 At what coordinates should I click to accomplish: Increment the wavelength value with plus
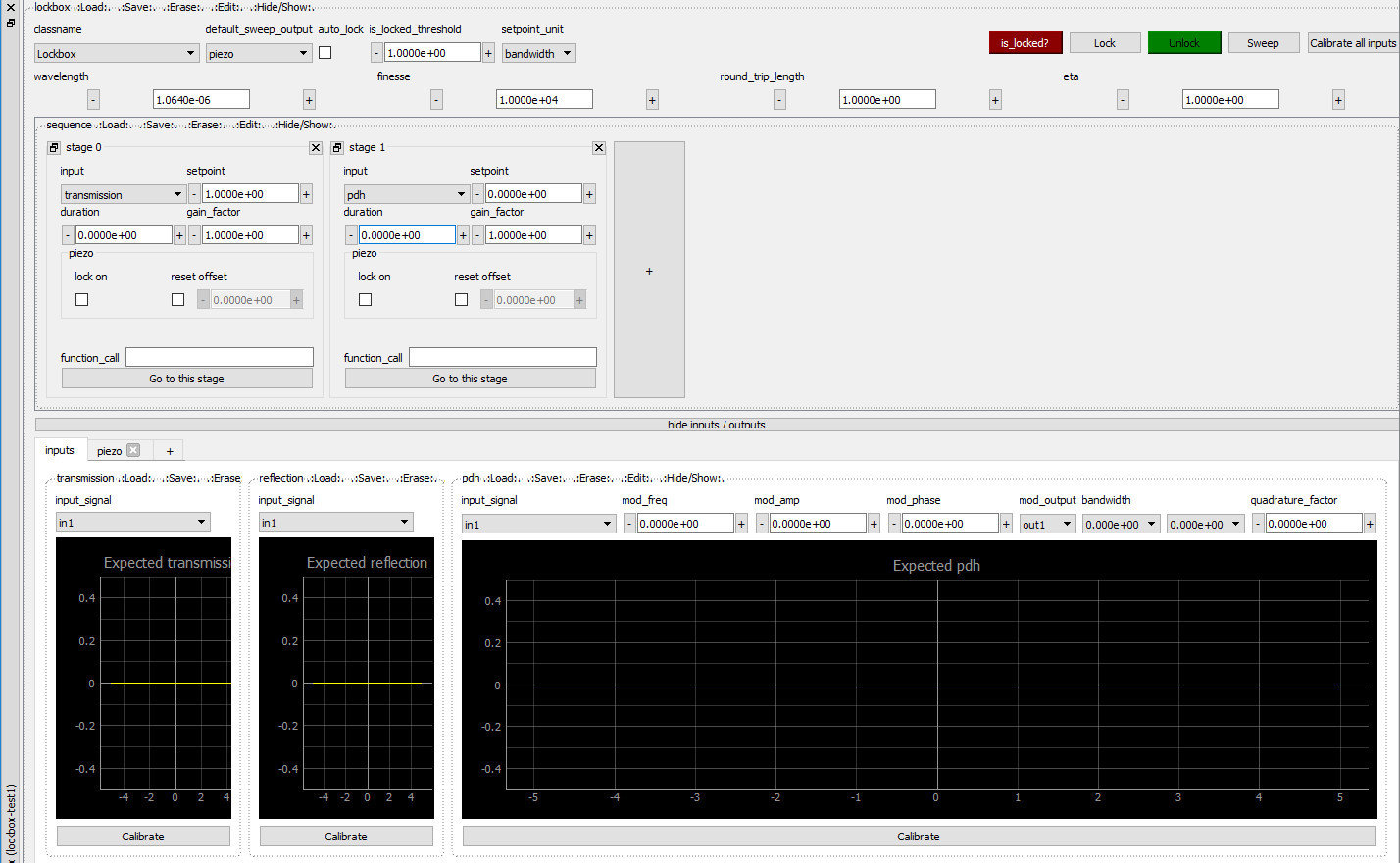pyautogui.click(x=309, y=99)
